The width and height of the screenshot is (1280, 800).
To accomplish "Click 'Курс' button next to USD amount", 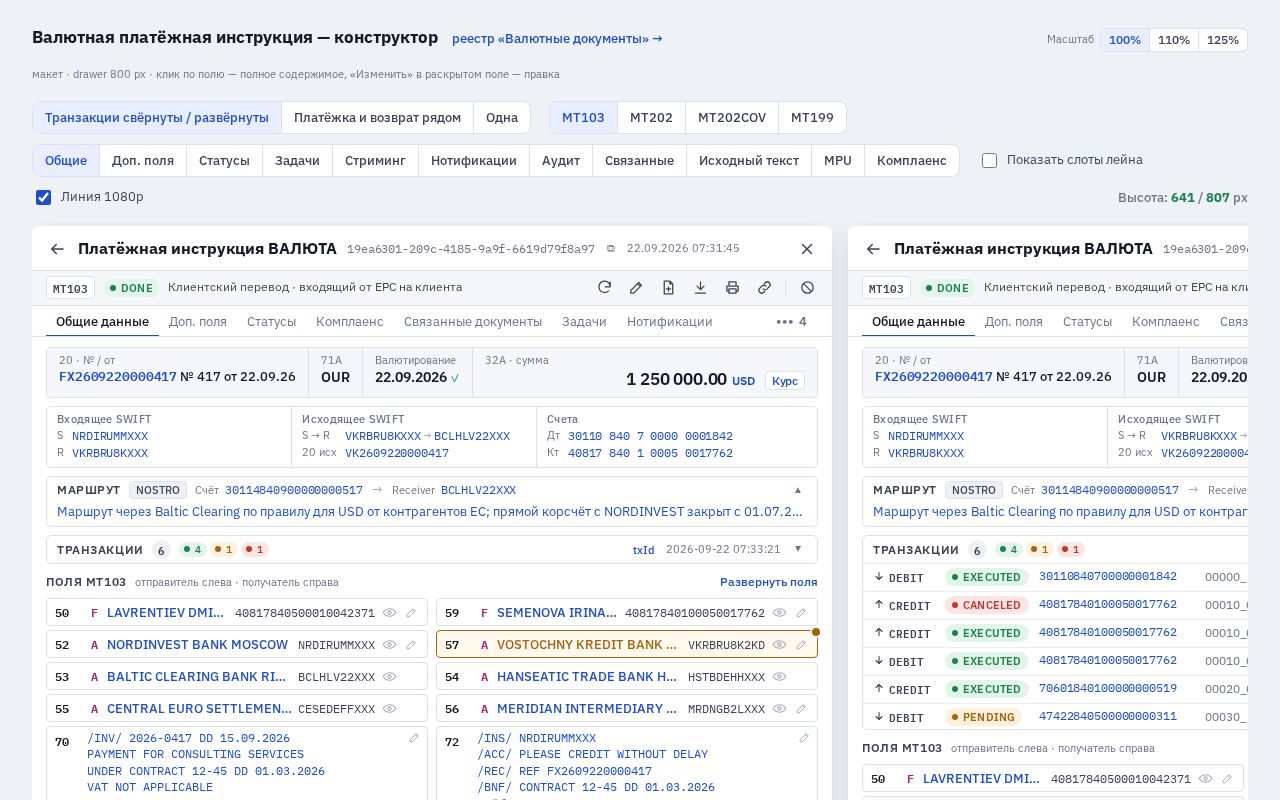I will (785, 381).
